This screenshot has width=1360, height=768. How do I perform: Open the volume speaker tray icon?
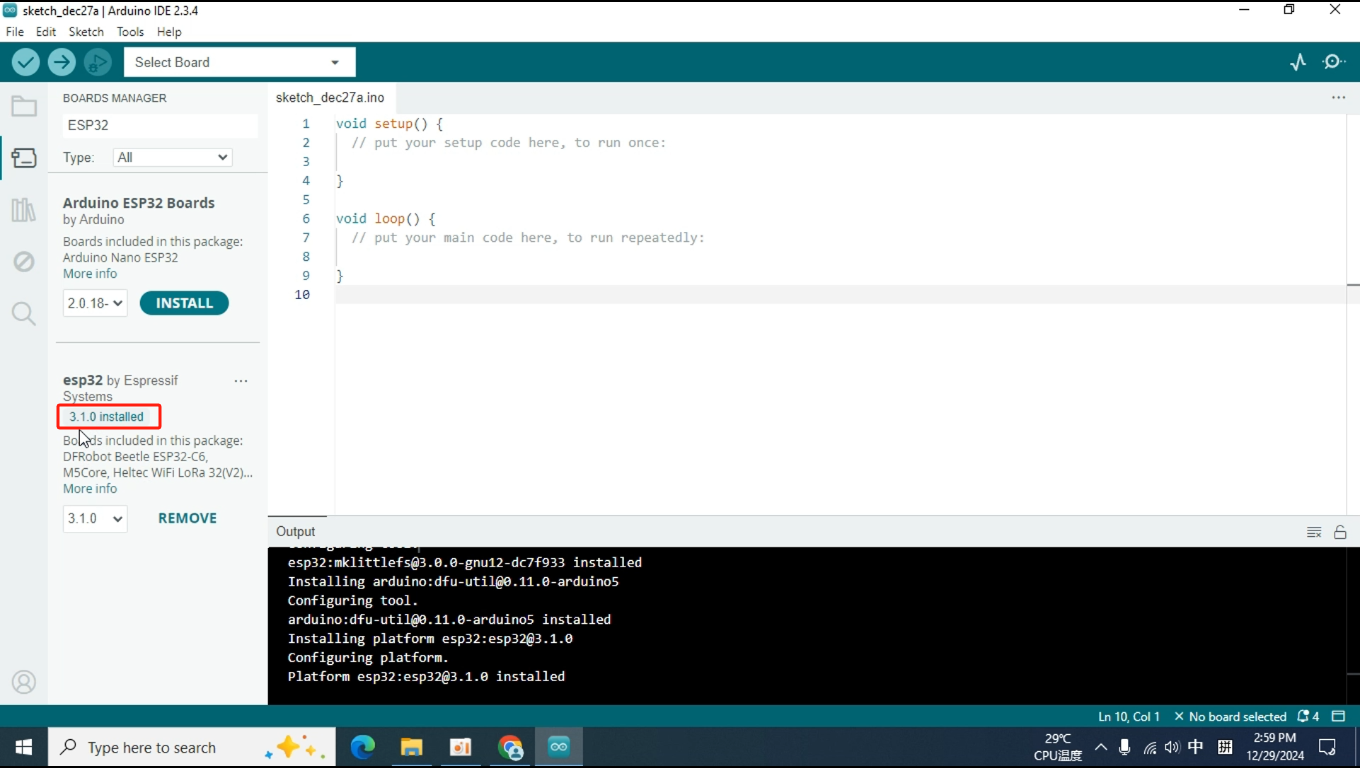coord(1172,747)
